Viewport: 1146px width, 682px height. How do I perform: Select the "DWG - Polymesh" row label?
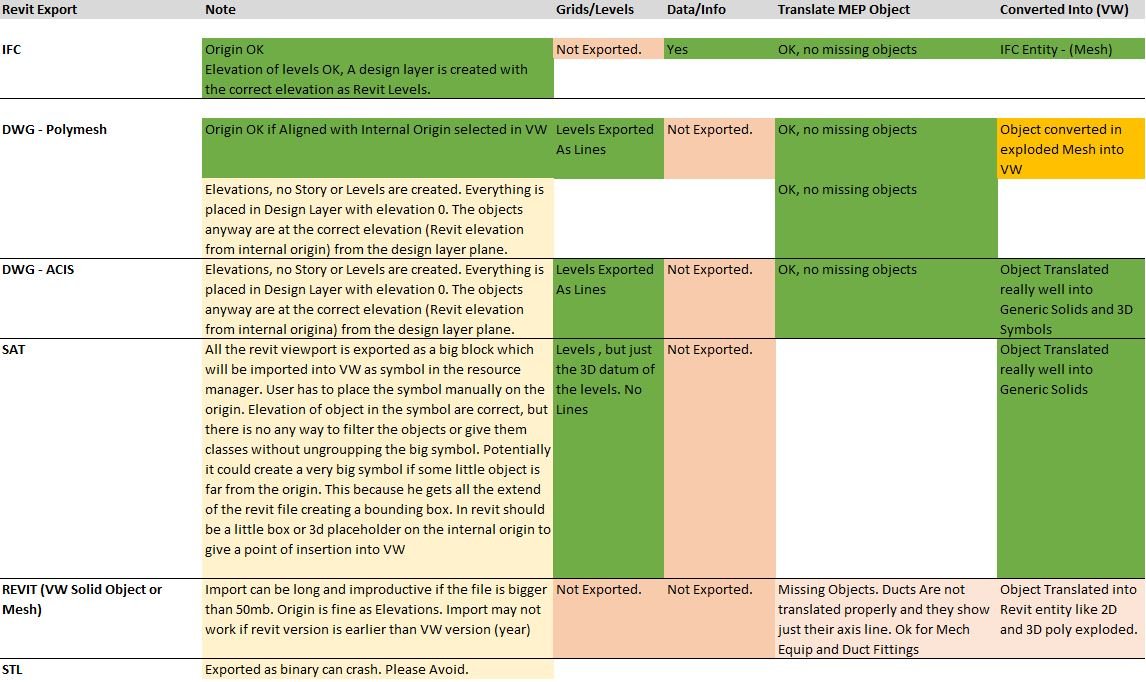54,129
